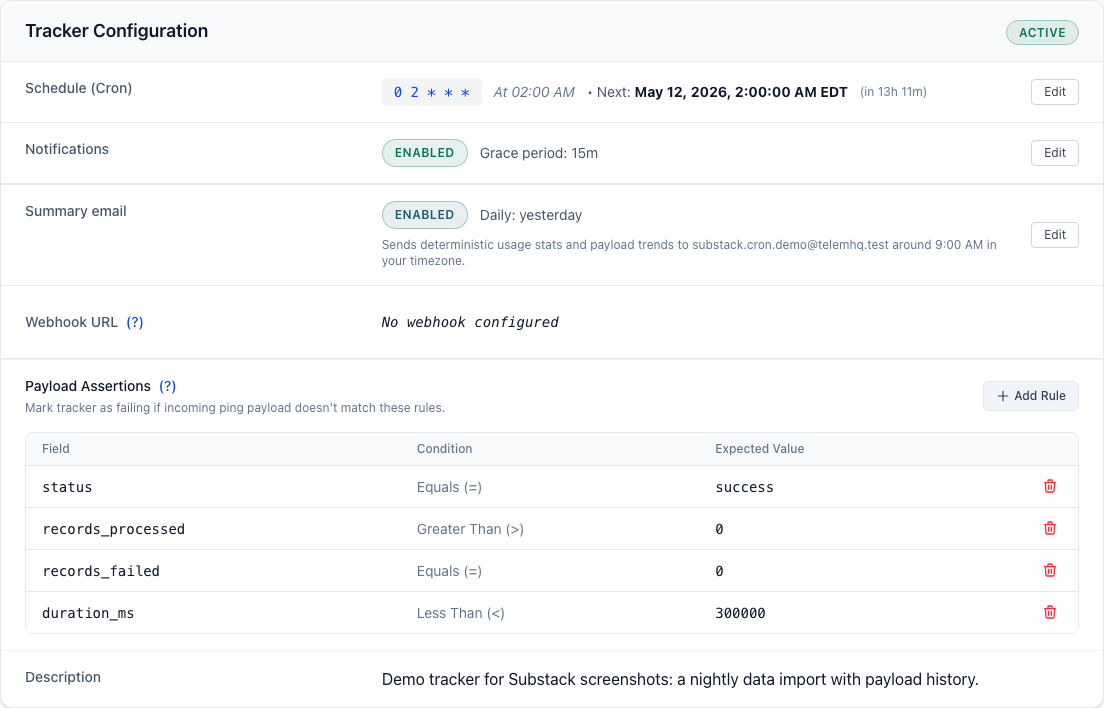Image resolution: width=1104 pixels, height=708 pixels.
Task: Select the 'duration_ms' field cell
Action: pyautogui.click(x=88, y=613)
